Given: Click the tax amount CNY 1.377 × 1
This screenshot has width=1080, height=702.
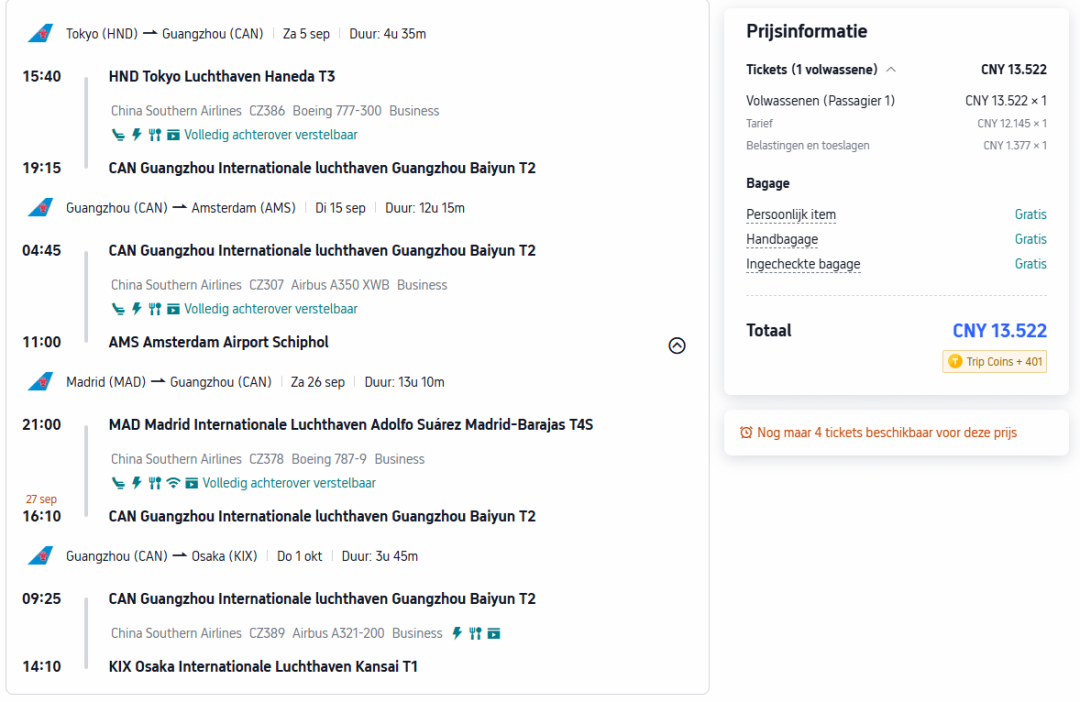Looking at the screenshot, I should point(1015,145).
